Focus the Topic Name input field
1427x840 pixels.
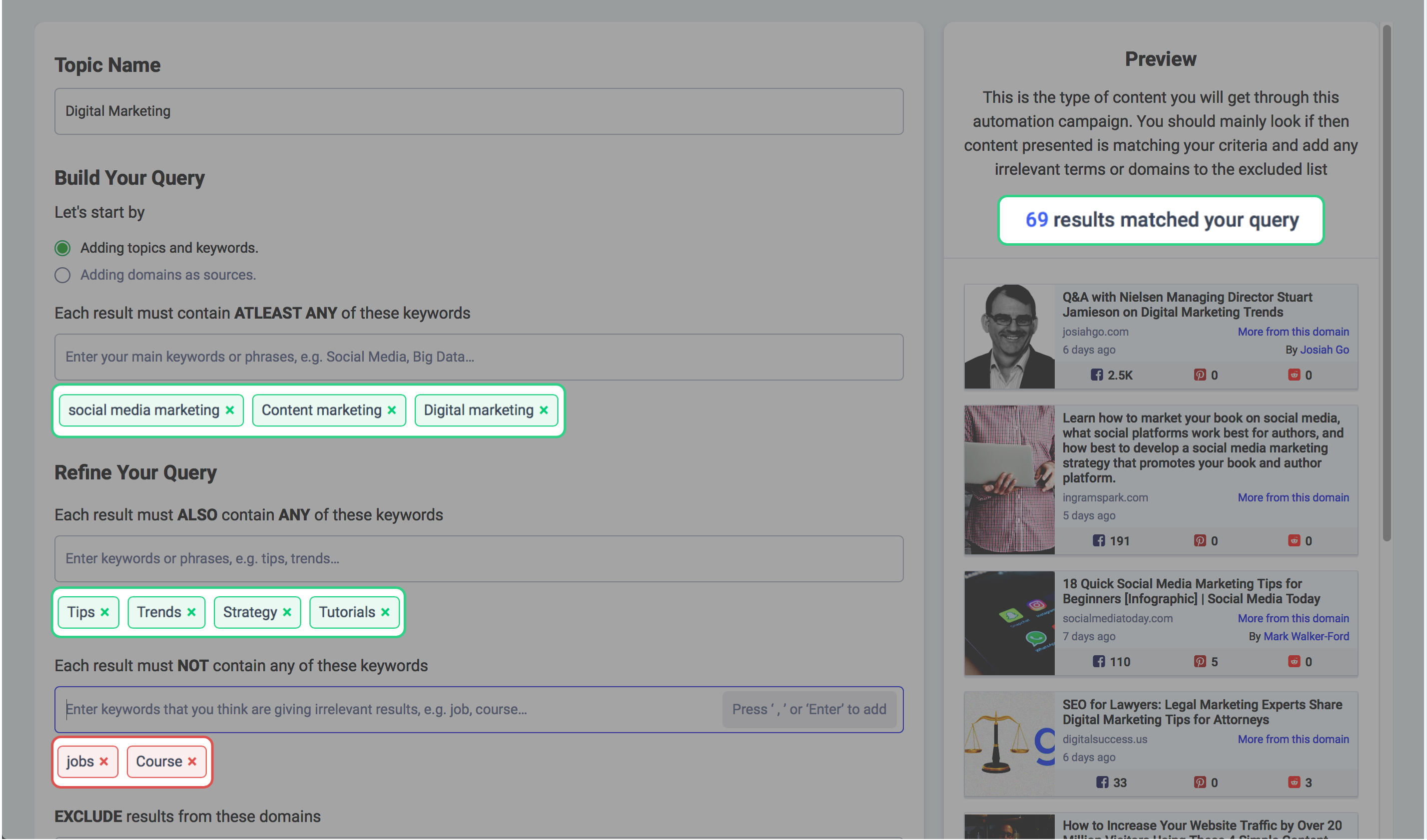(x=479, y=111)
